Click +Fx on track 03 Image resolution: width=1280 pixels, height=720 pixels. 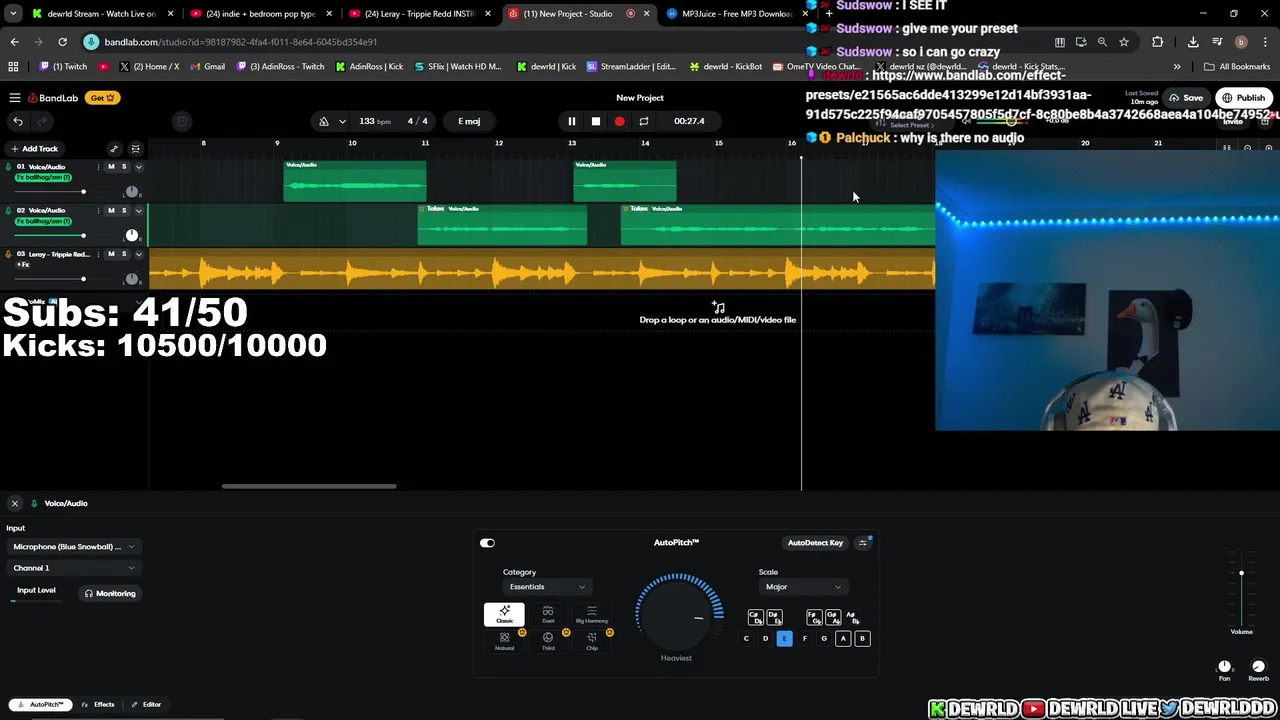(x=23, y=265)
